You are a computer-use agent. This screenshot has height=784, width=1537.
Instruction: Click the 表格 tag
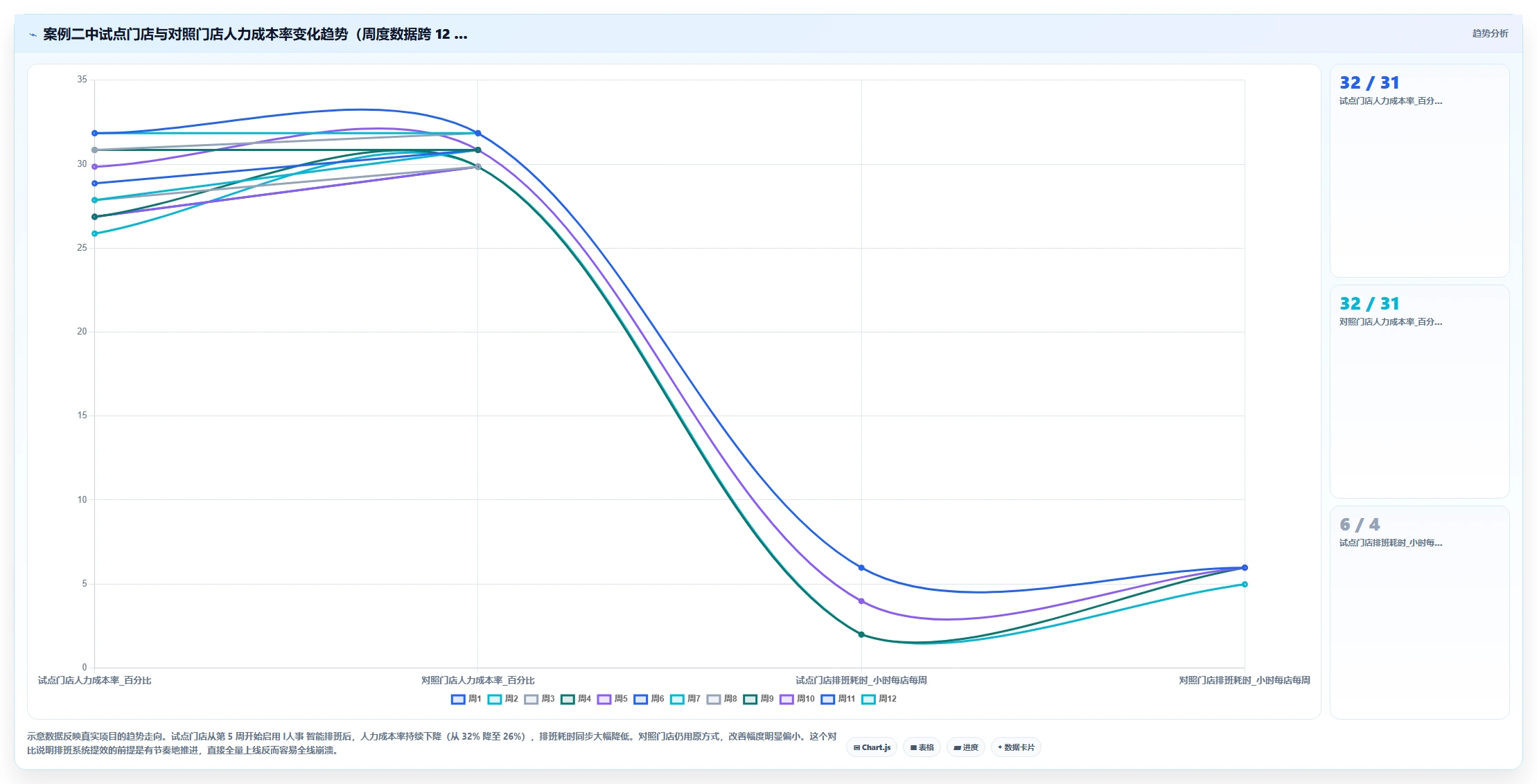(x=922, y=747)
